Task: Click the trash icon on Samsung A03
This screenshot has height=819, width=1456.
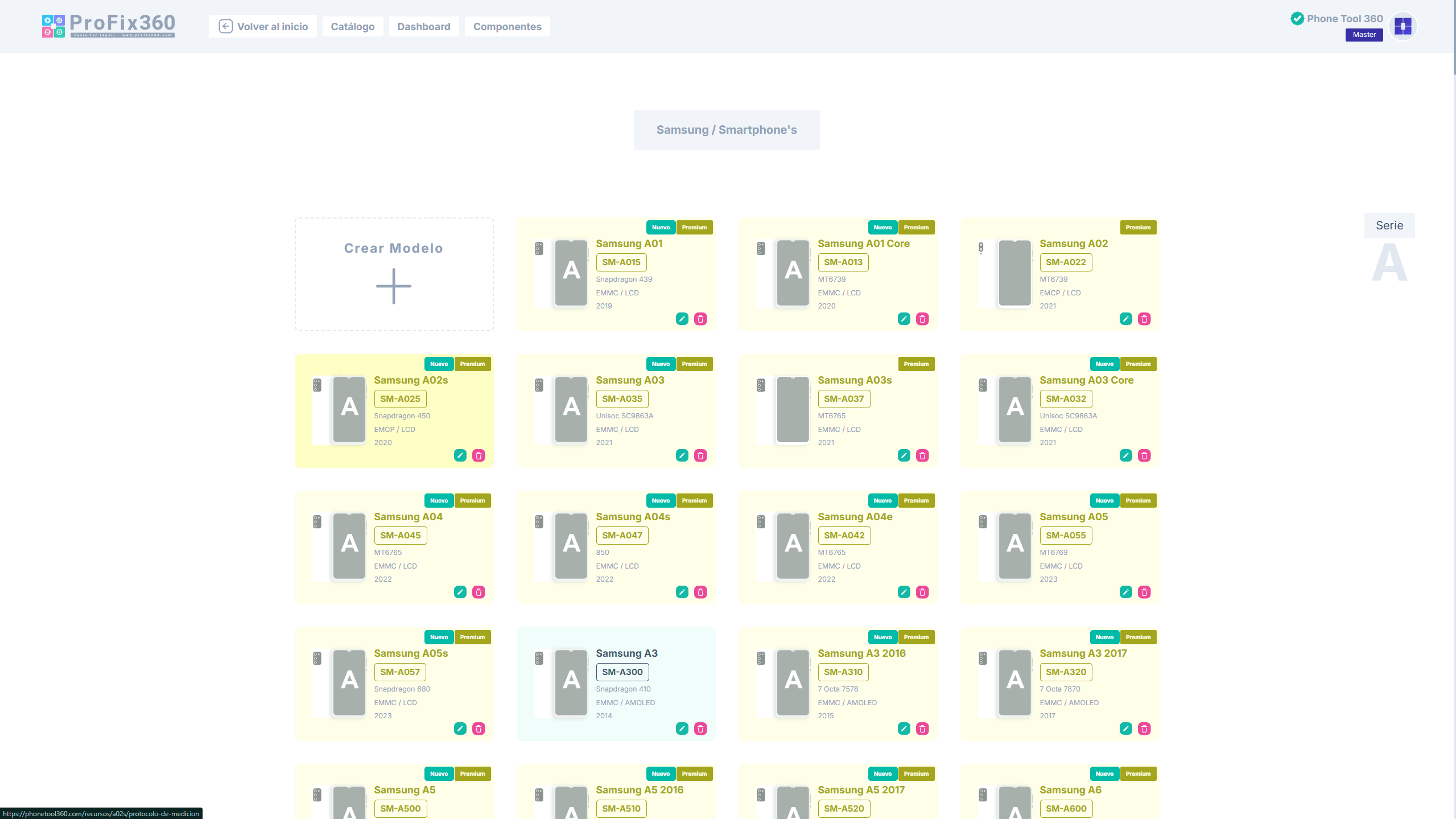Action: pyautogui.click(x=700, y=455)
